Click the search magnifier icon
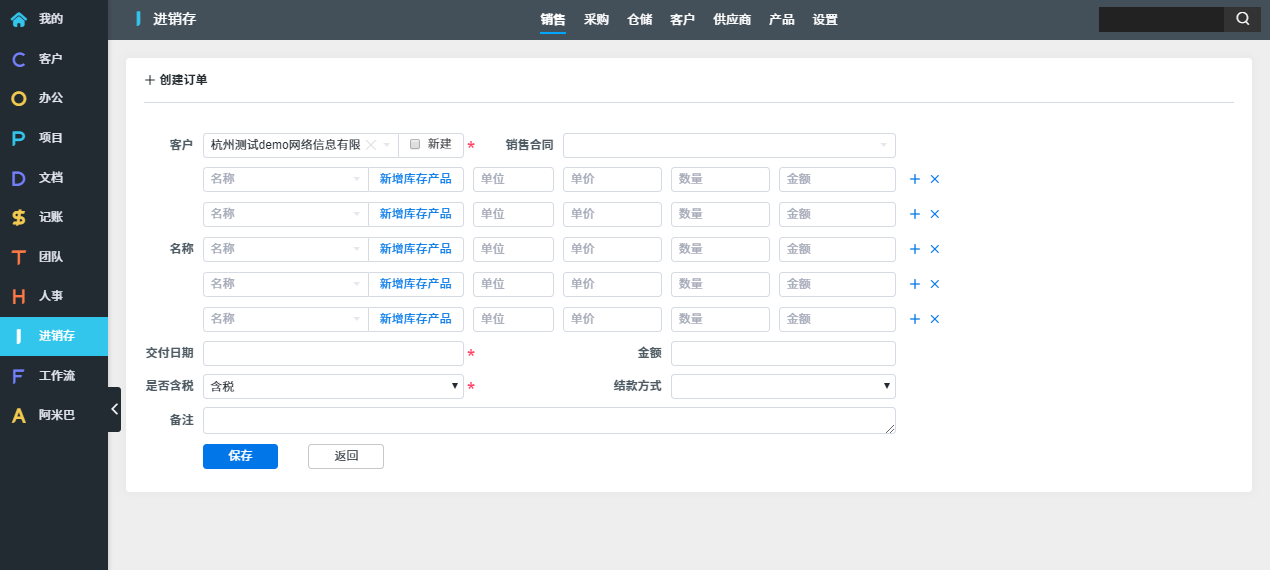 [x=1242, y=19]
